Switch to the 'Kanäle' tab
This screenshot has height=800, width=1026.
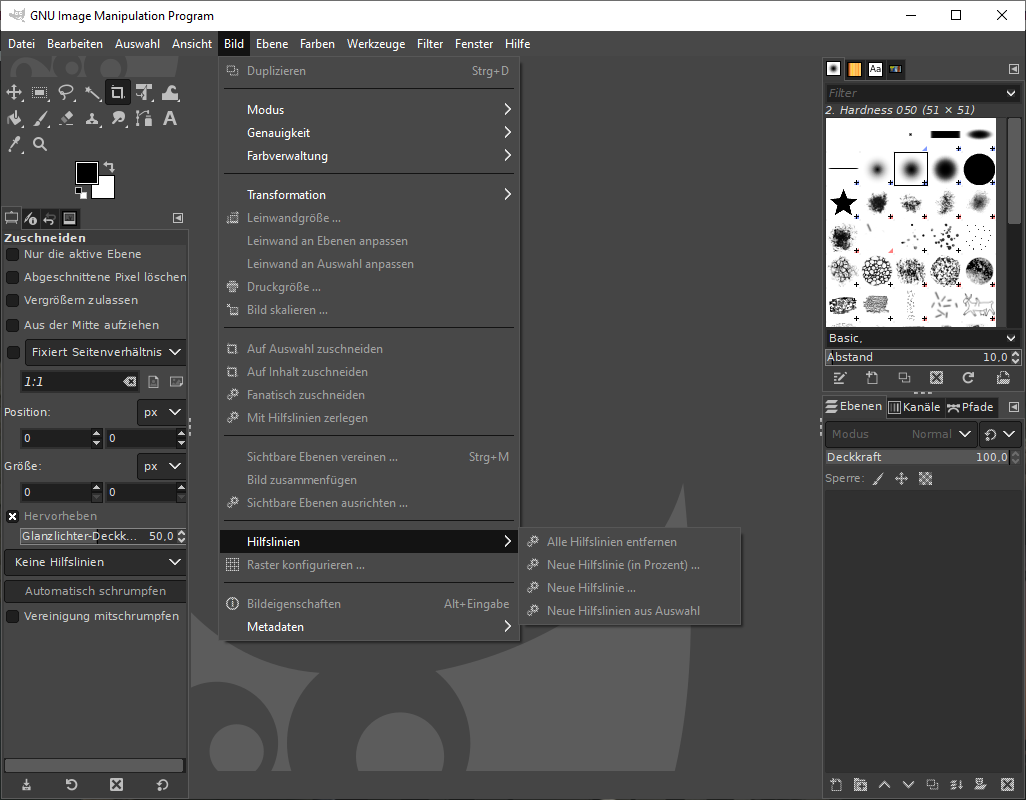tap(914, 407)
